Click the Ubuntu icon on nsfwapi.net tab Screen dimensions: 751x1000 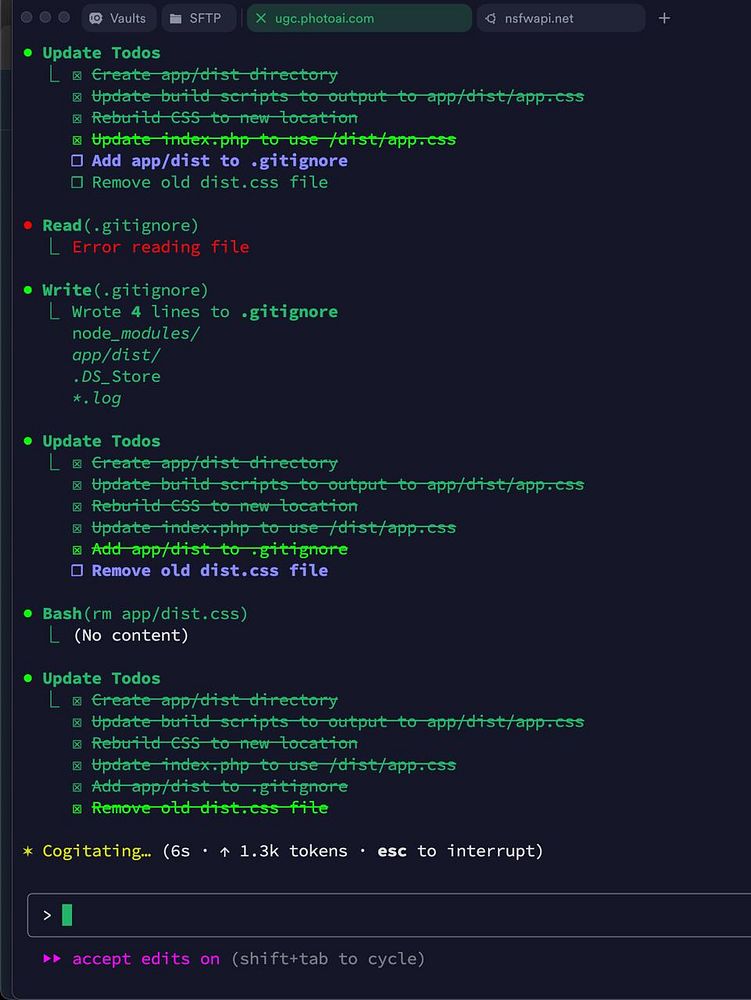pos(490,18)
